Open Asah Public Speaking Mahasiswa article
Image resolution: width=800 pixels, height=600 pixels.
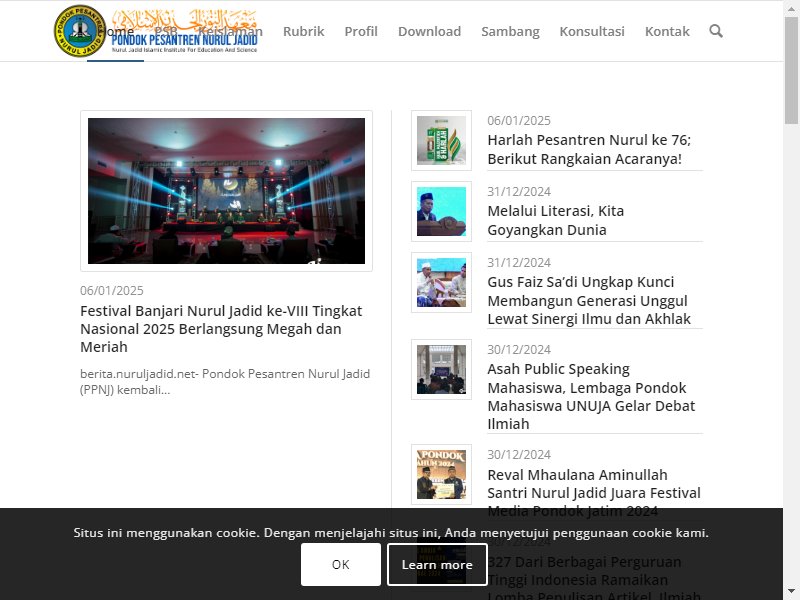(591, 396)
